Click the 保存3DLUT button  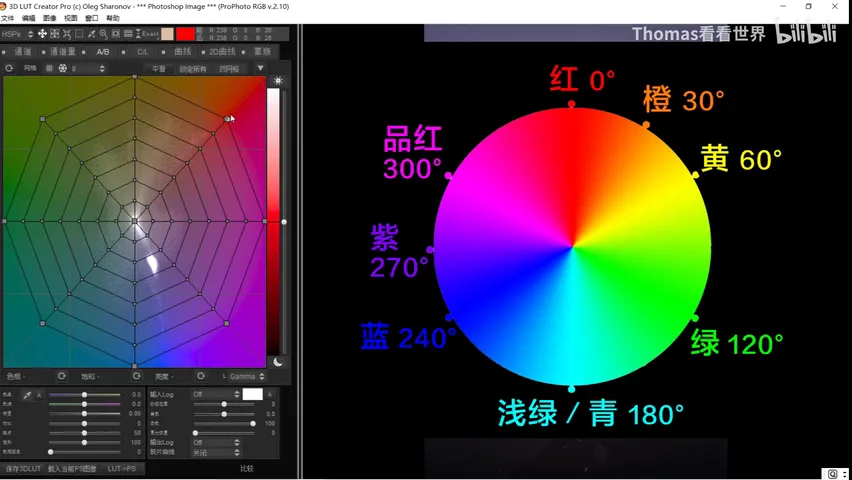(x=23, y=469)
